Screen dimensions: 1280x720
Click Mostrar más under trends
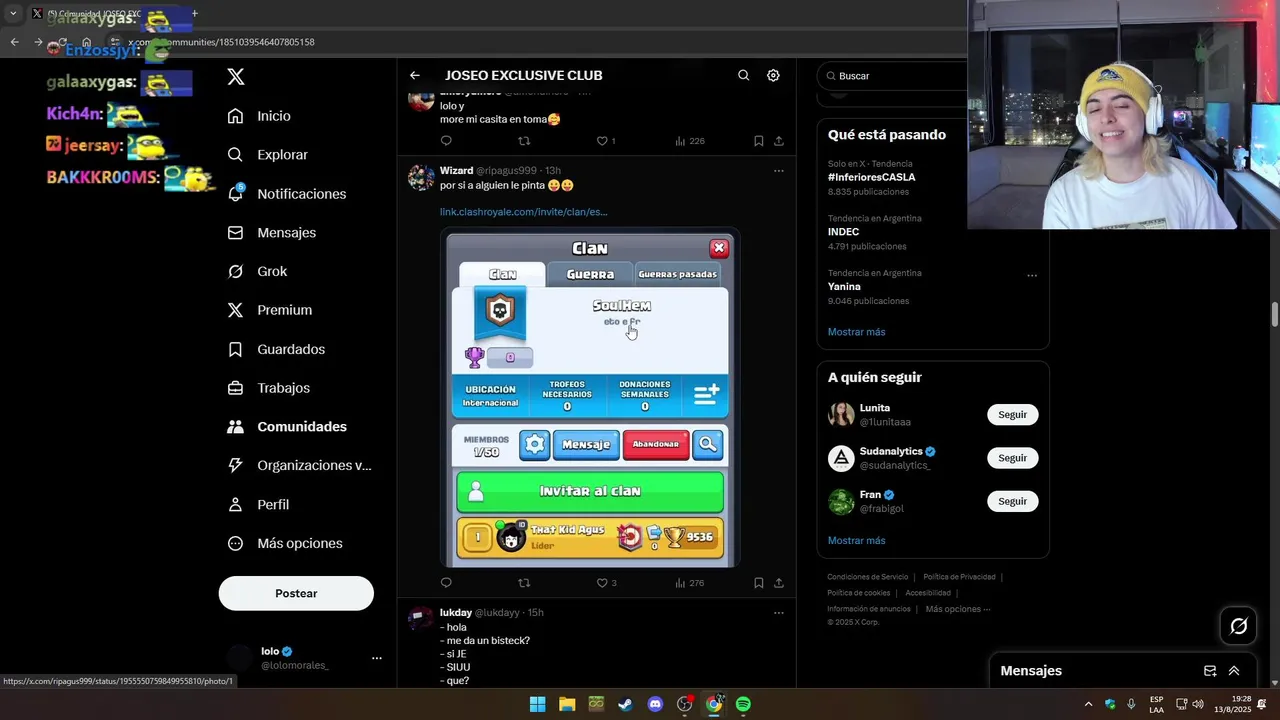[856, 332]
